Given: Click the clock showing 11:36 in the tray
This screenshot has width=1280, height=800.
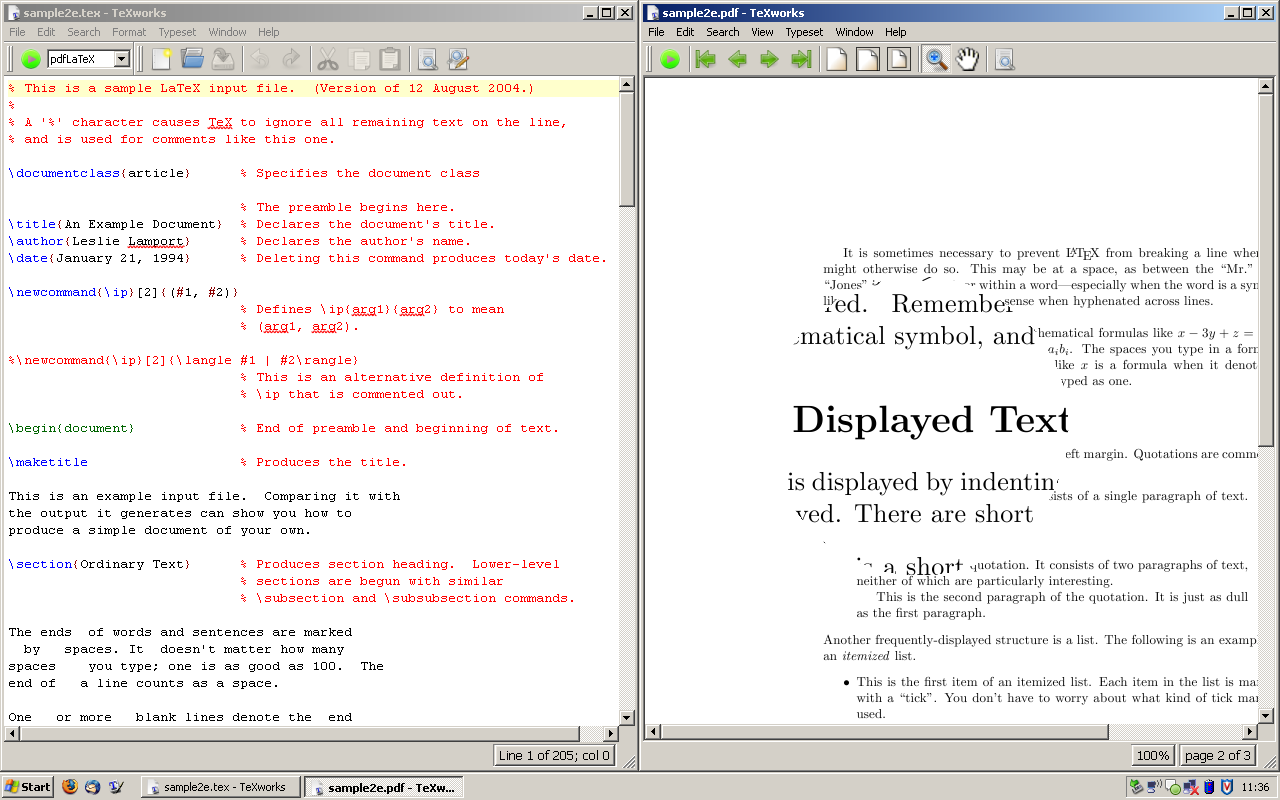Looking at the screenshot, I should [x=1255, y=787].
